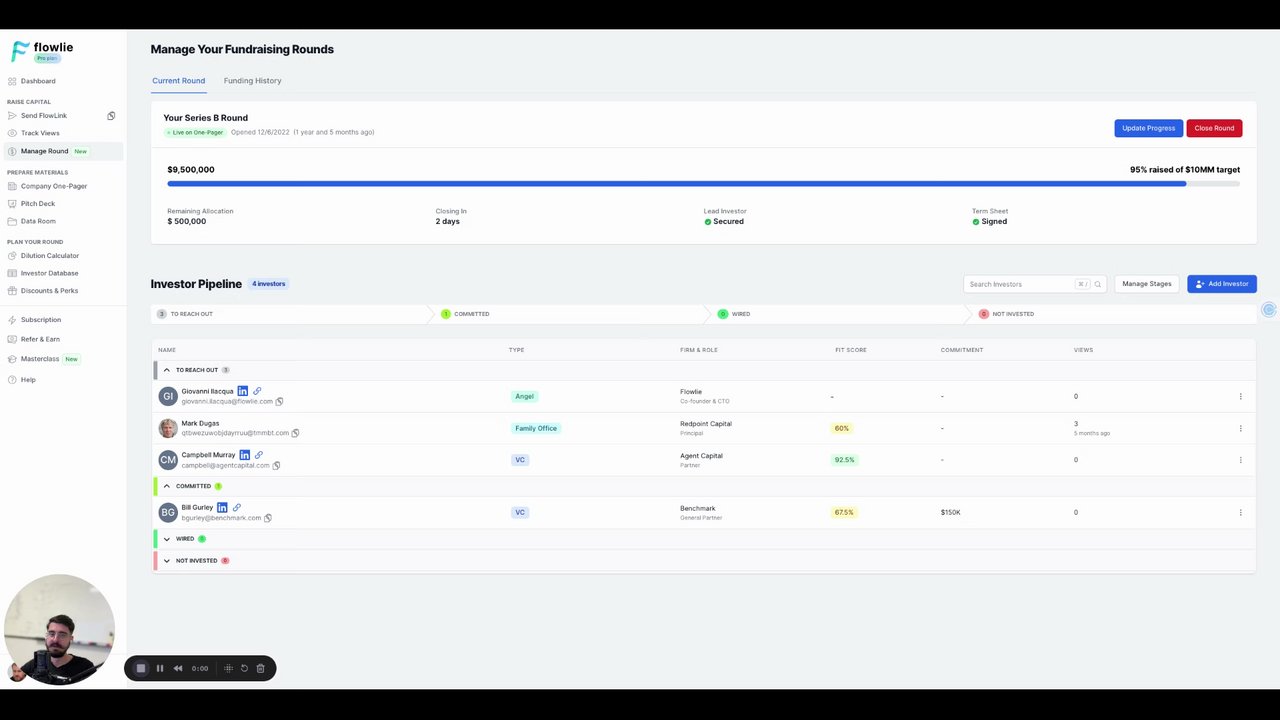Screen dimensions: 1280x720
Task: Click Manage Stages button
Action: 1146,284
